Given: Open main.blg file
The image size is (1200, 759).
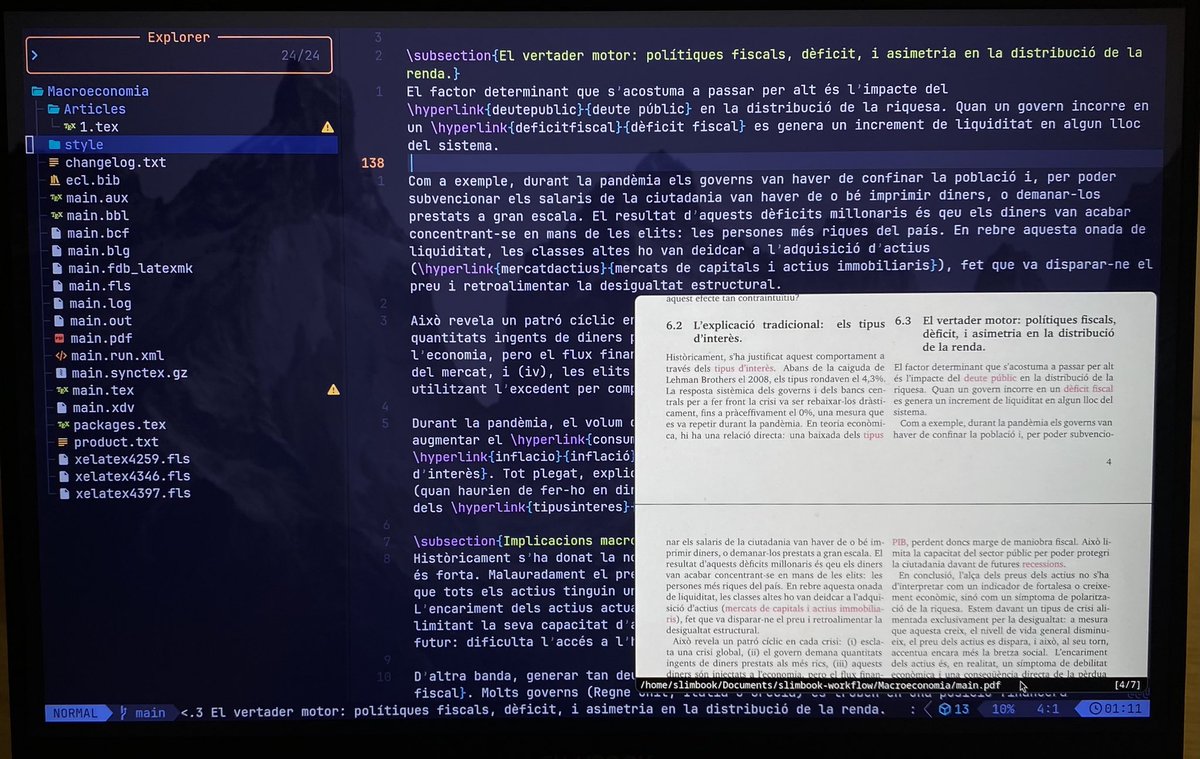Looking at the screenshot, I should point(99,251).
